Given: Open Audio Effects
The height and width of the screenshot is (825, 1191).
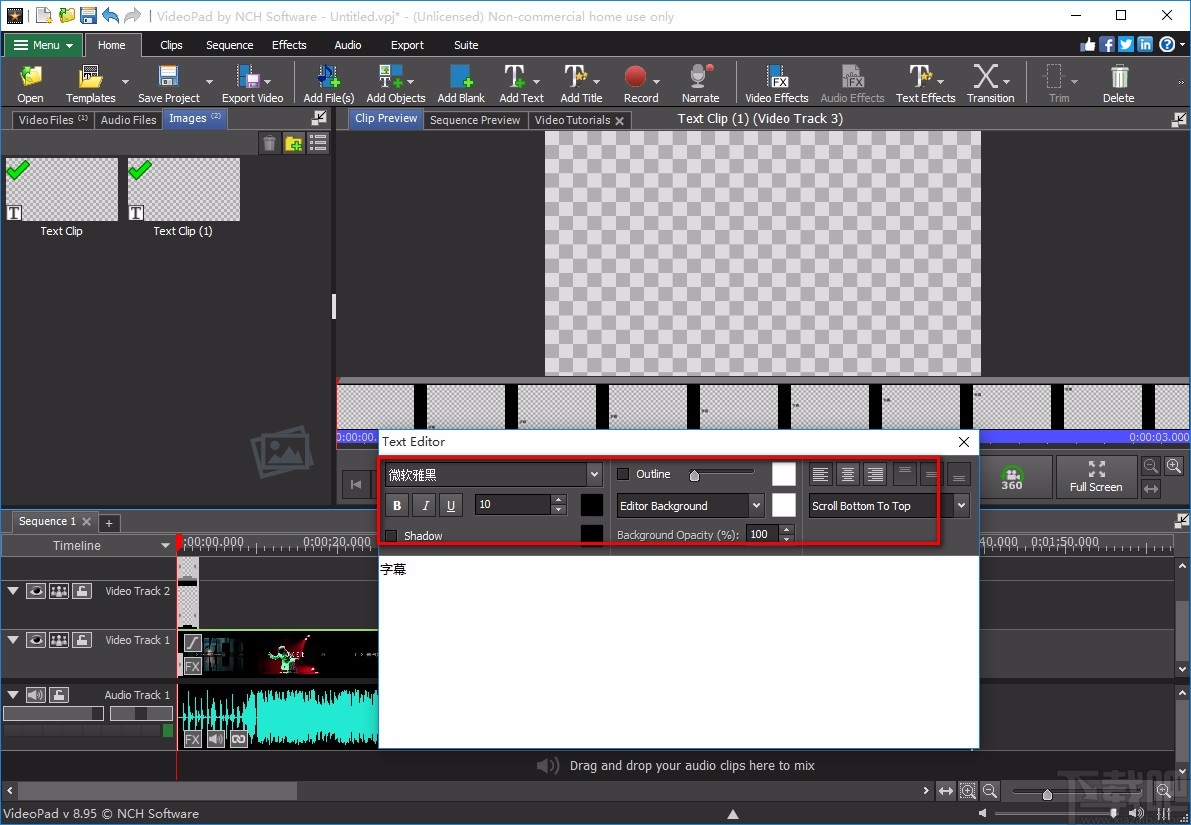Looking at the screenshot, I should coord(851,82).
